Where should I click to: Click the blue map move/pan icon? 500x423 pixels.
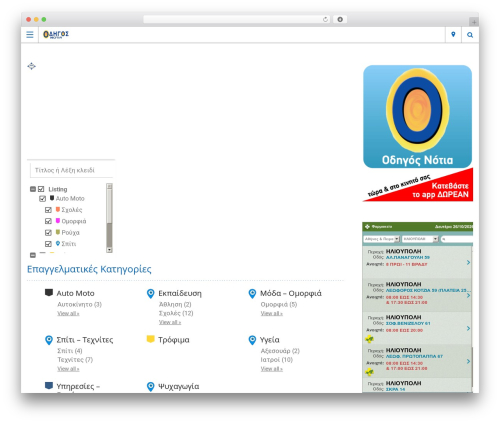31,66
